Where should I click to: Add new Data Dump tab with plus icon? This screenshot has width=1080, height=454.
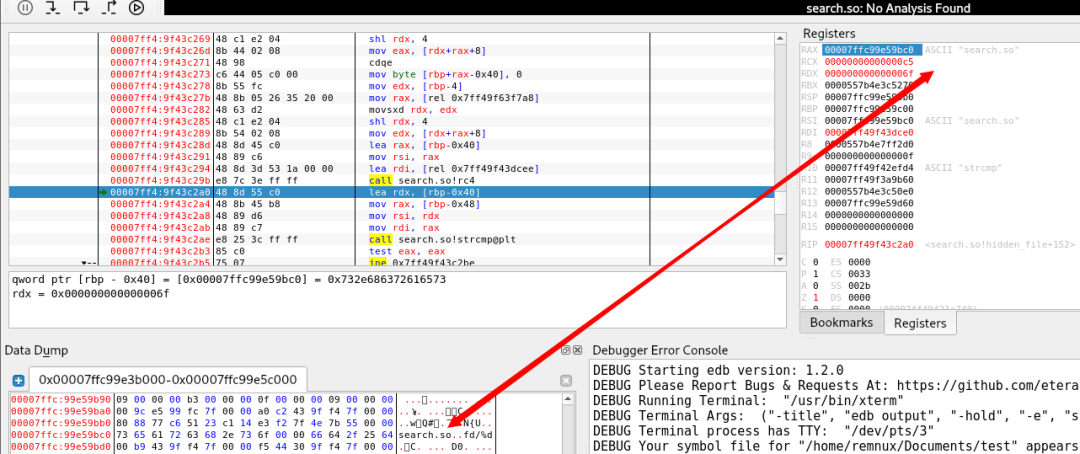[18, 381]
